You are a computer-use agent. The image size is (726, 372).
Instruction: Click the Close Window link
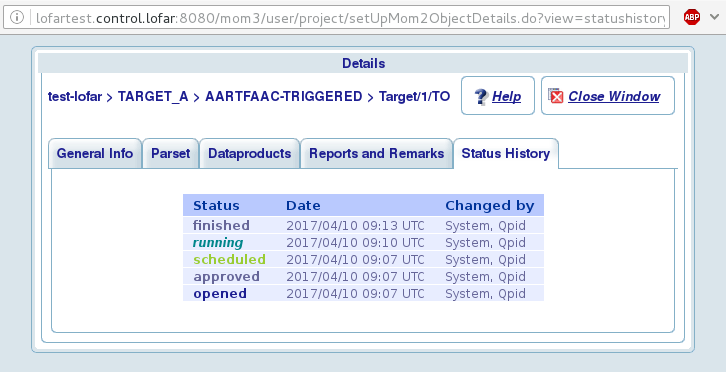(614, 96)
